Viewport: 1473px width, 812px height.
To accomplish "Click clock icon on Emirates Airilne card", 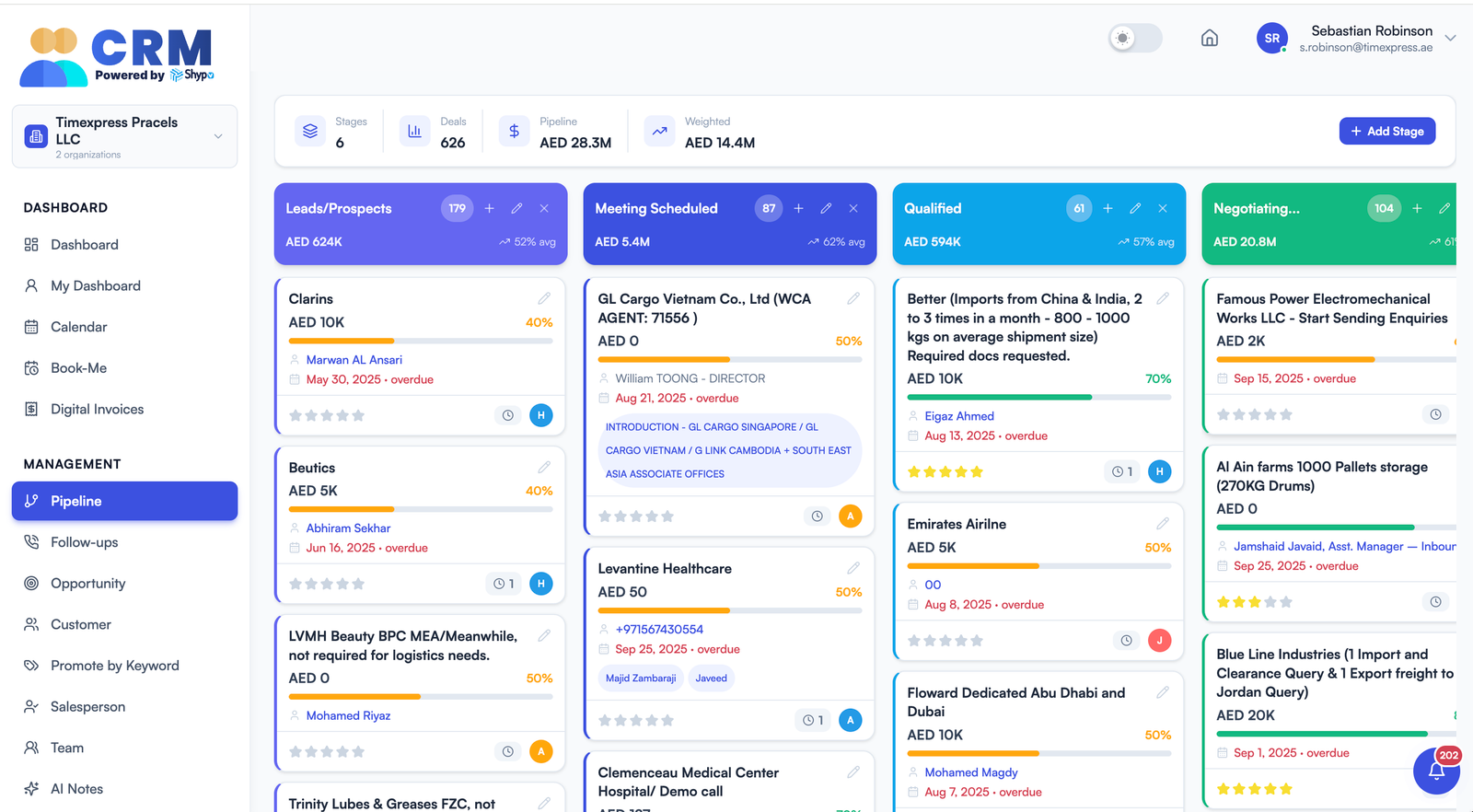I will 1127,640.
